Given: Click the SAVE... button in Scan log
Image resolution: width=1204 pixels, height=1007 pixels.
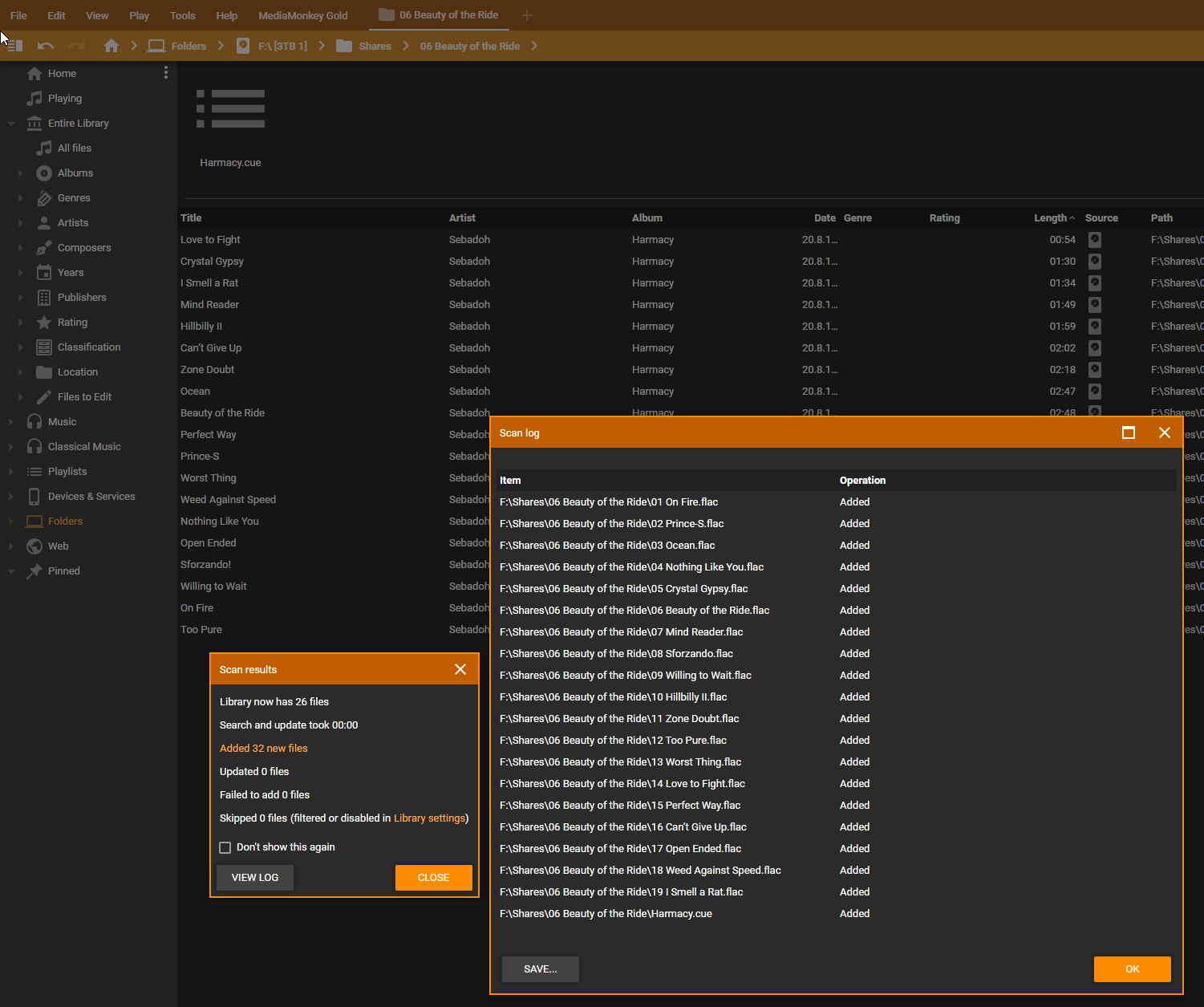Looking at the screenshot, I should tap(540, 969).
